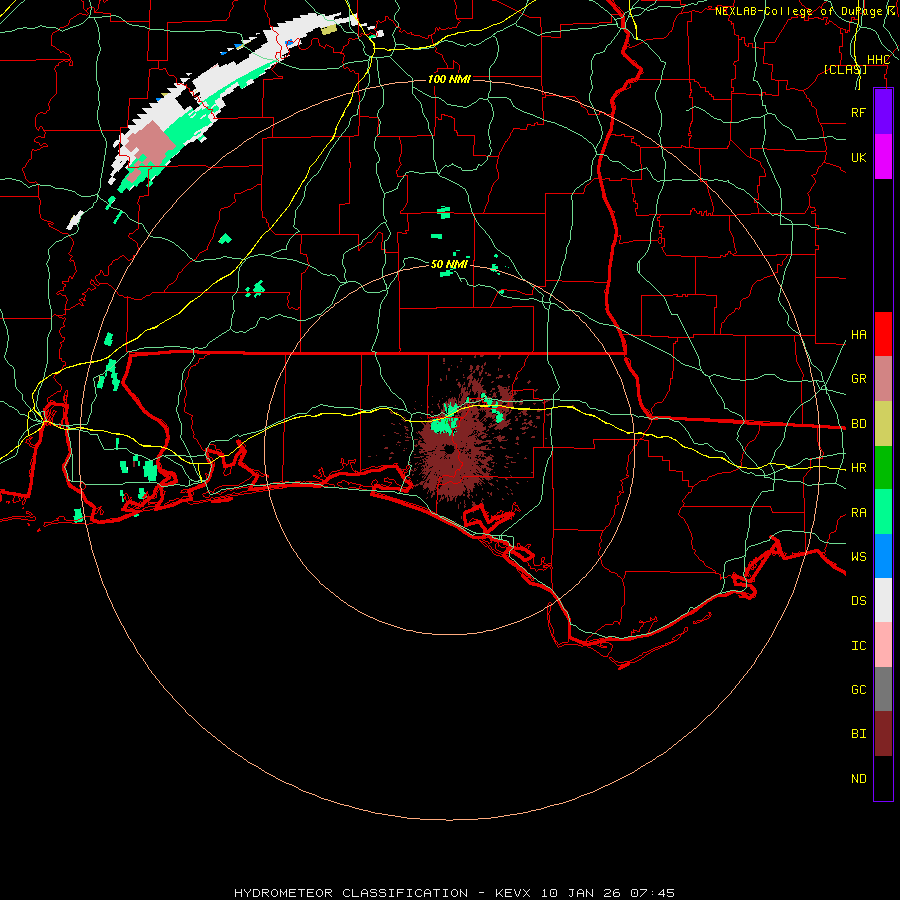Screen dimensions: 900x900
Task: Click the '50 NMI' range ring label
Action: coord(449,264)
